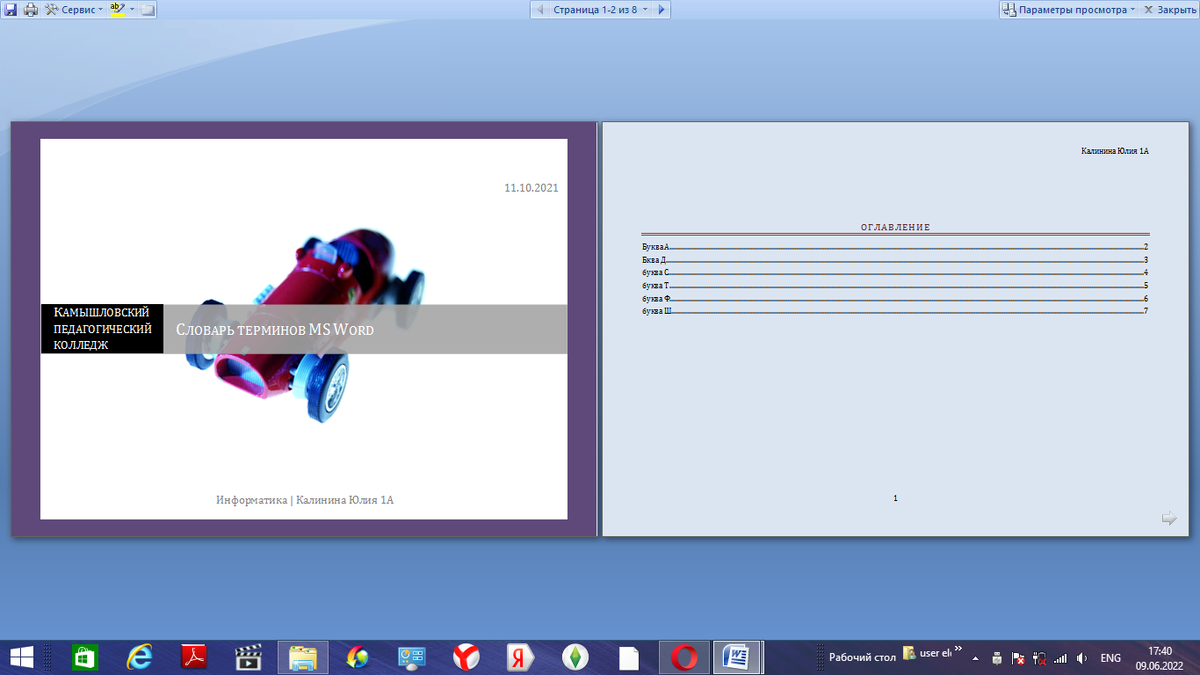Viewport: 1200px width, 675px height.
Task: Launch The Sims from taskbar
Action: pyautogui.click(x=574, y=657)
